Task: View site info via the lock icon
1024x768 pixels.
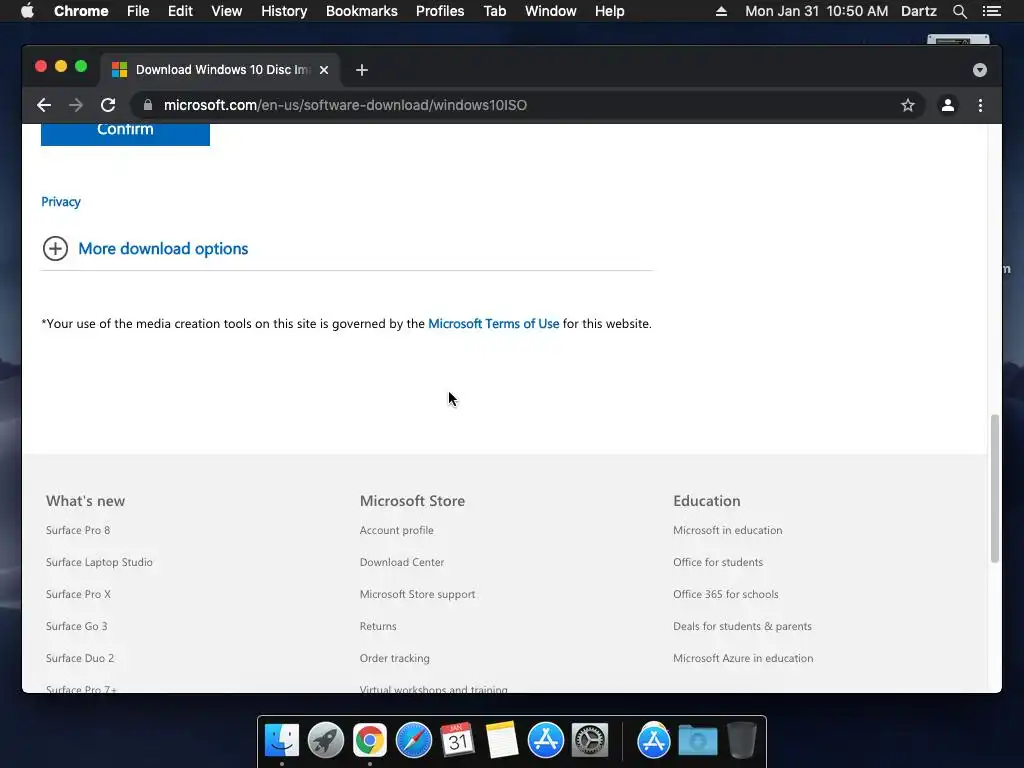Action: [x=148, y=105]
